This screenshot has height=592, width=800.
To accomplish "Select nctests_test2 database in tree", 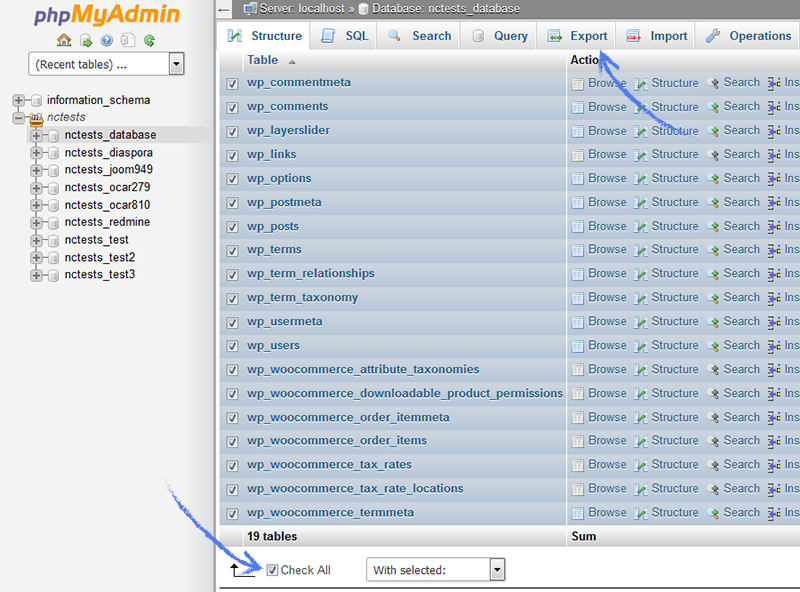I will 99,257.
